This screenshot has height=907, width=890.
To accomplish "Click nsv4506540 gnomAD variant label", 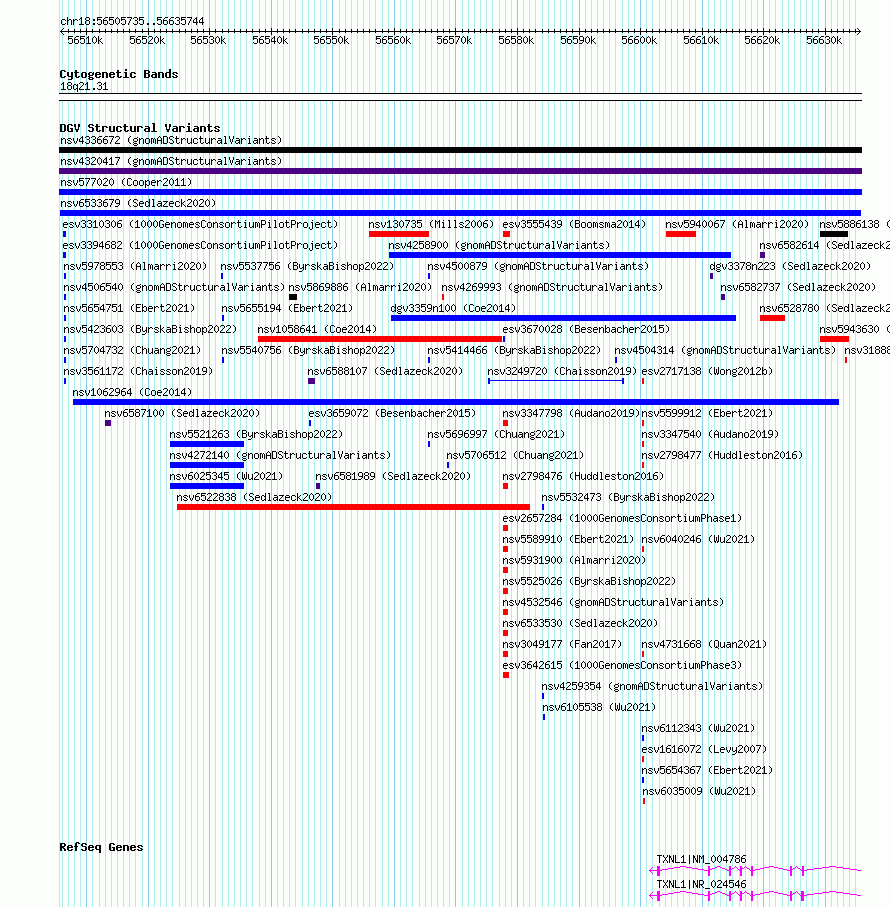I will coord(174,287).
